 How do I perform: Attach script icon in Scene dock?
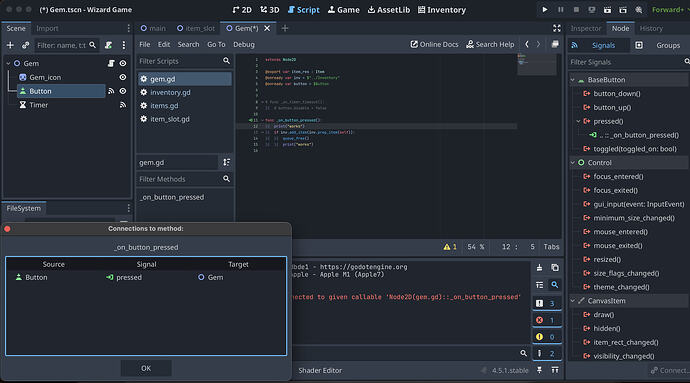tap(108, 45)
